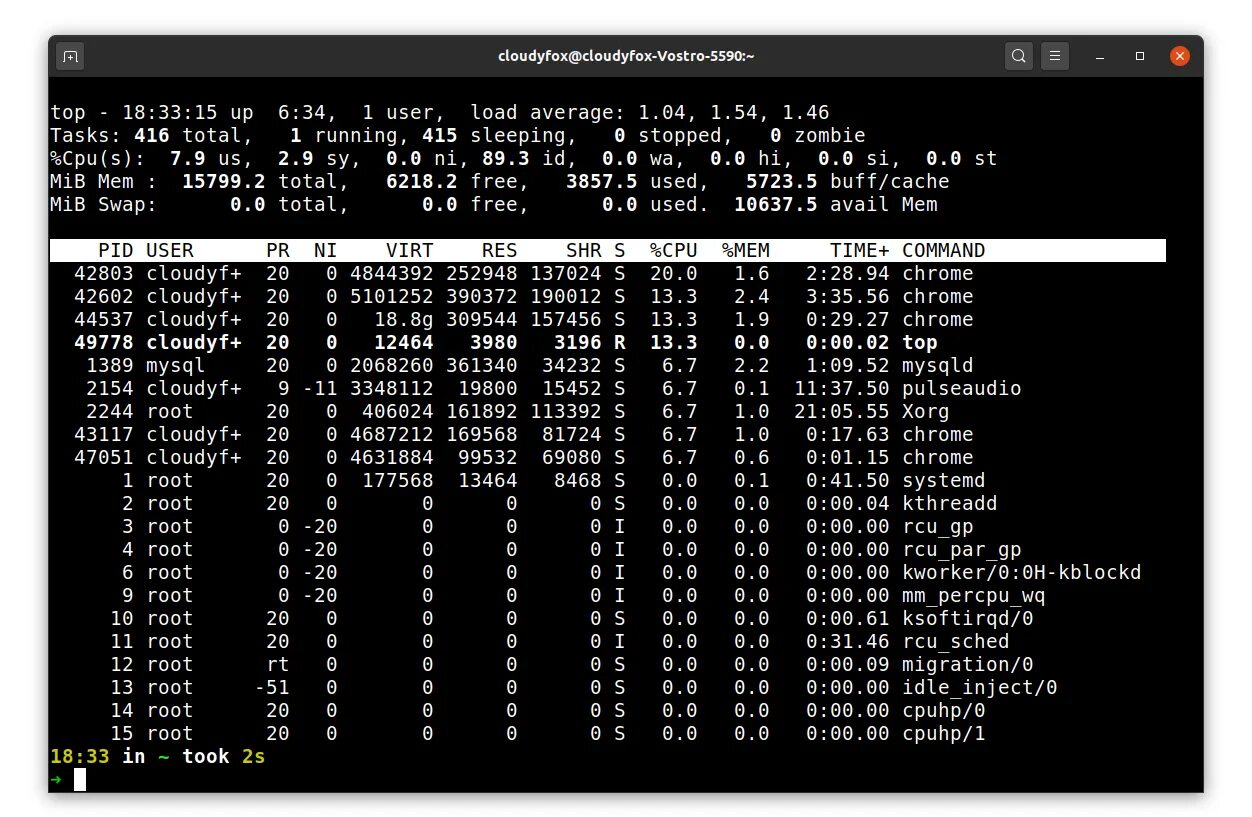Screen dimensions: 1252x817
Task: Click PID 44537 value
Action: pos(104,319)
